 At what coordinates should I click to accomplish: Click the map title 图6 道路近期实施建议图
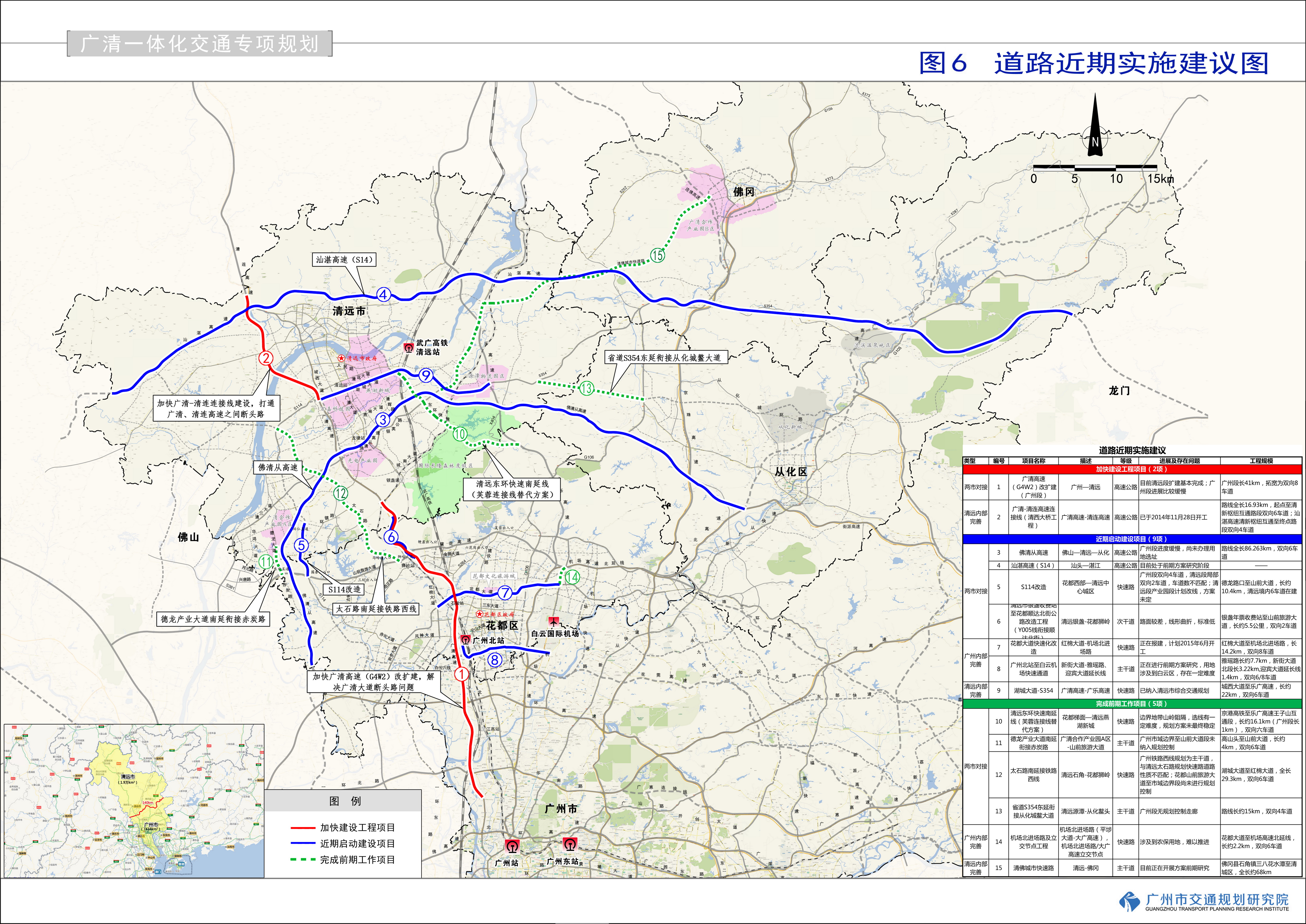(1094, 63)
